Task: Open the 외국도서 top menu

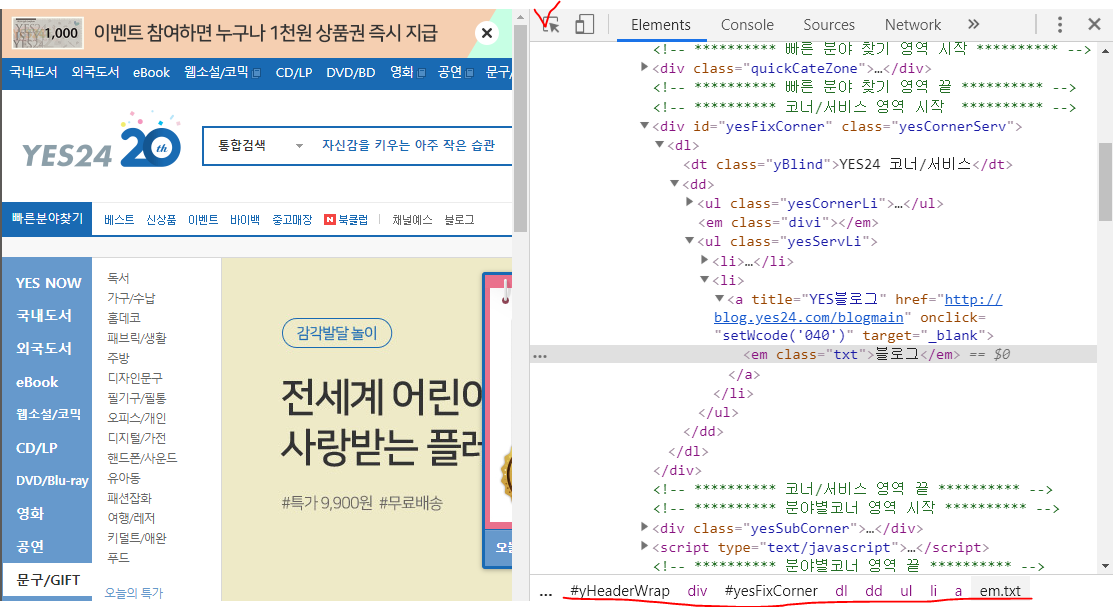Action: pyautogui.click(x=95, y=72)
